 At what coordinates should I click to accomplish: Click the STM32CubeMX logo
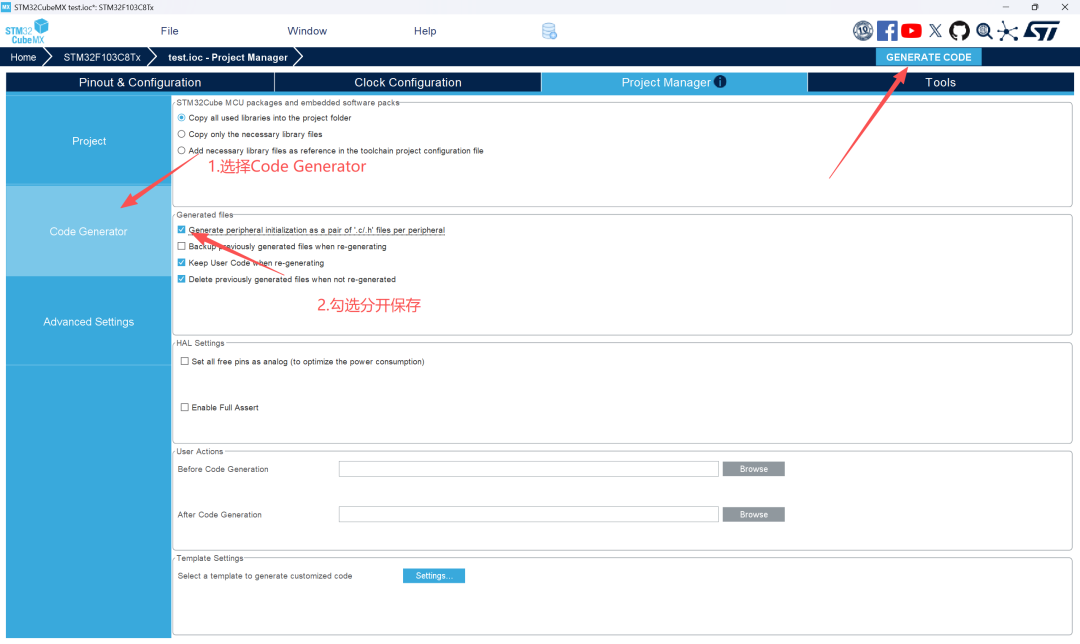[27, 32]
